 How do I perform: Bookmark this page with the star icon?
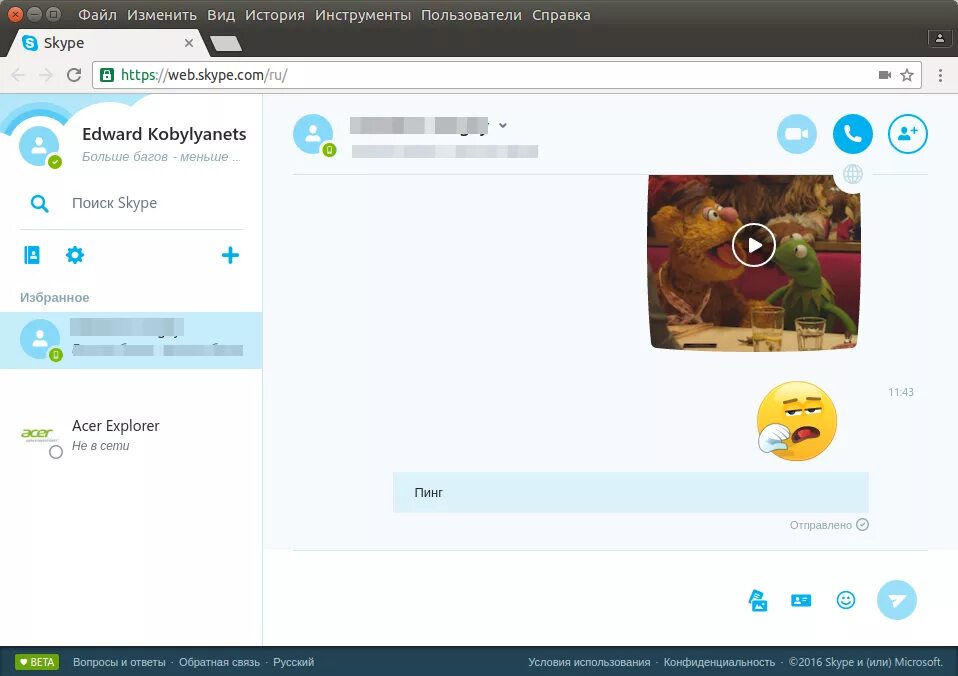tap(907, 75)
